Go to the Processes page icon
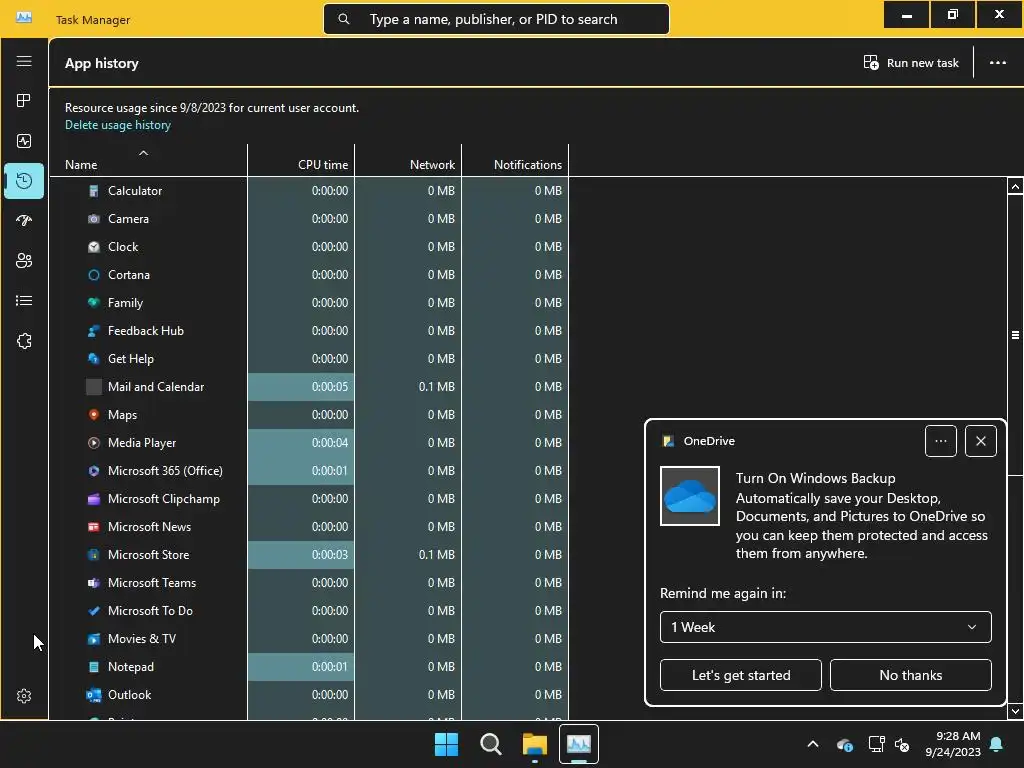Image resolution: width=1024 pixels, height=768 pixels. click(24, 101)
